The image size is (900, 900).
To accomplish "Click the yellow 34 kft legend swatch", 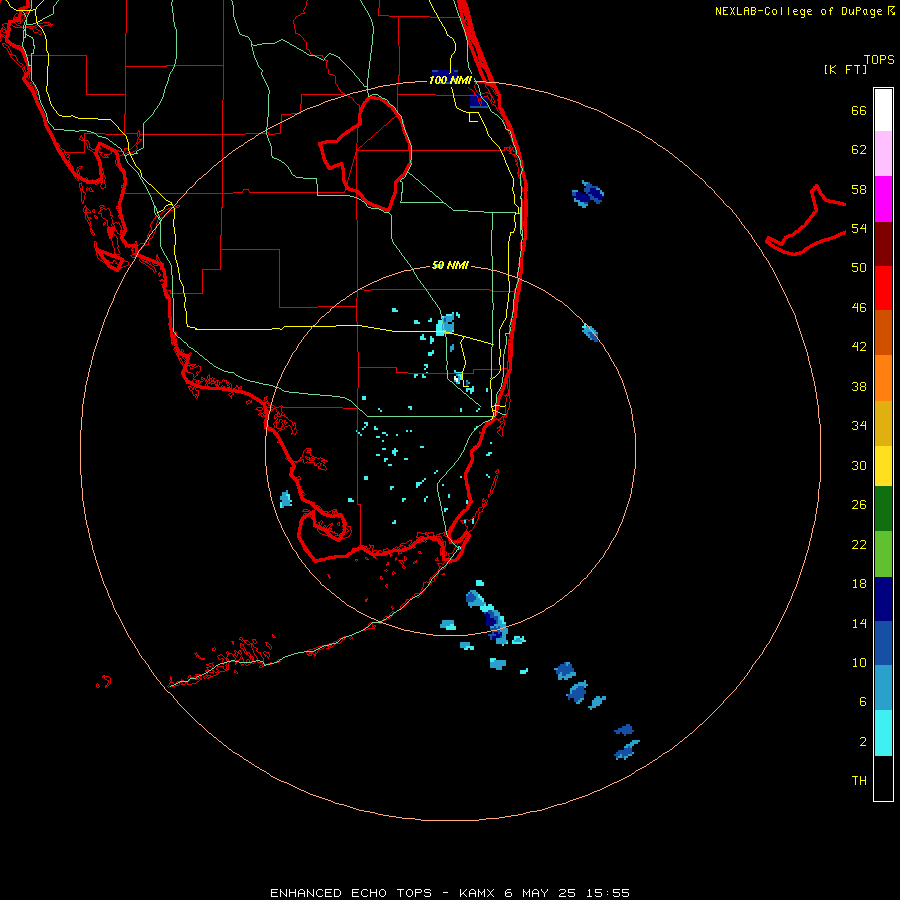I will click(x=883, y=466).
